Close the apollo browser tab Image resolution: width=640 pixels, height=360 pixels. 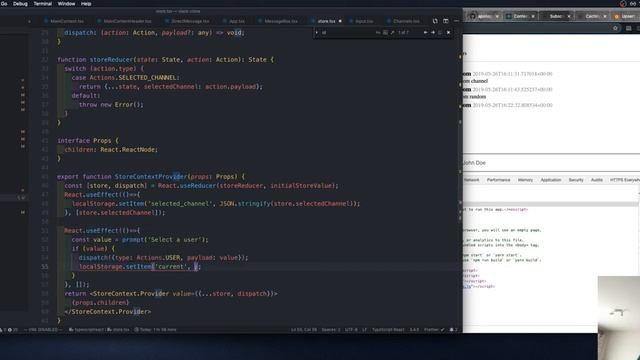click(x=497, y=16)
